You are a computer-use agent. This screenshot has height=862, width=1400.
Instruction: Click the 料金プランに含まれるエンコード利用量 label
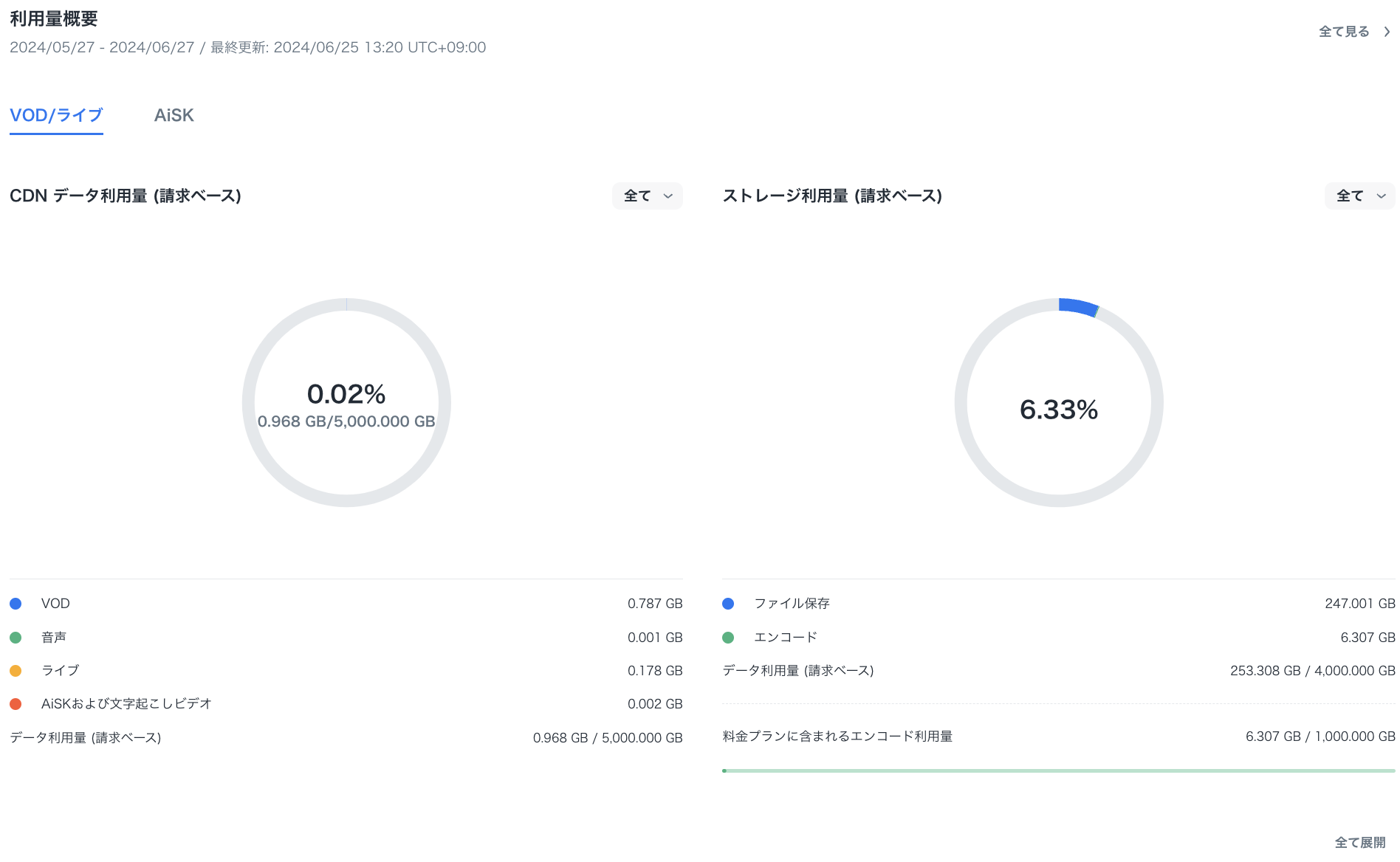837,737
